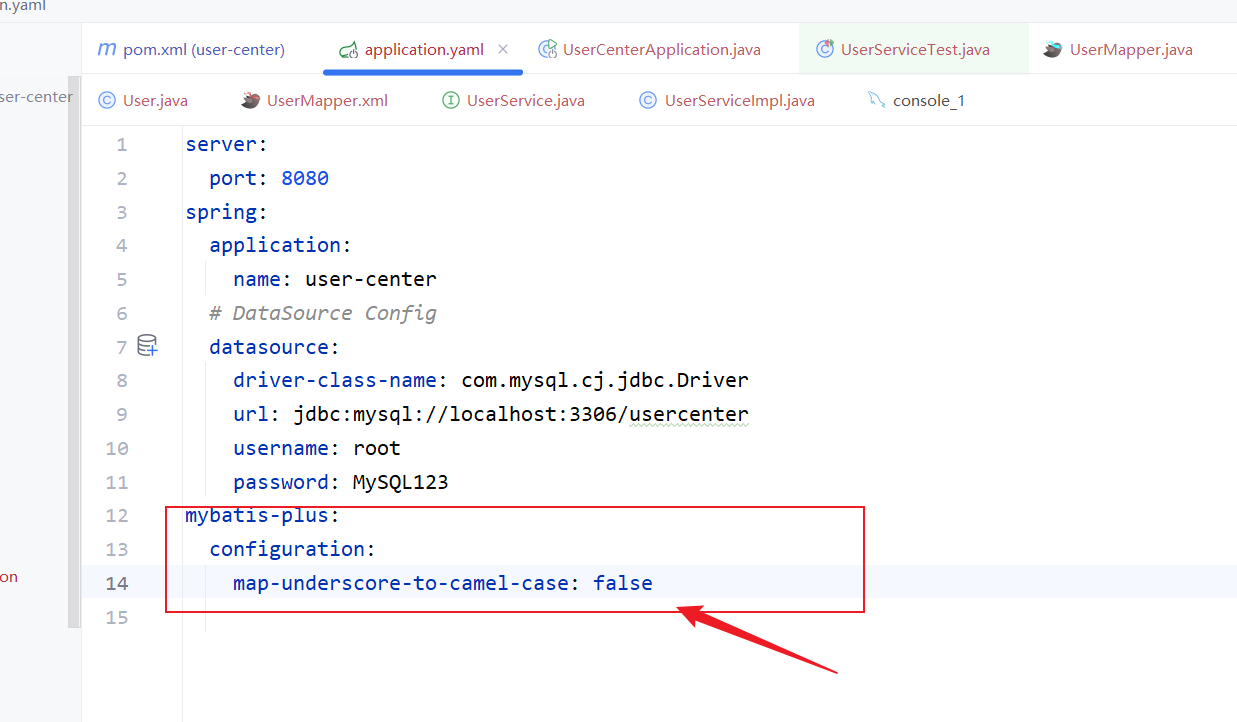Click the console_1 database console icon
This screenshot has height=722, width=1237.
pos(877,100)
